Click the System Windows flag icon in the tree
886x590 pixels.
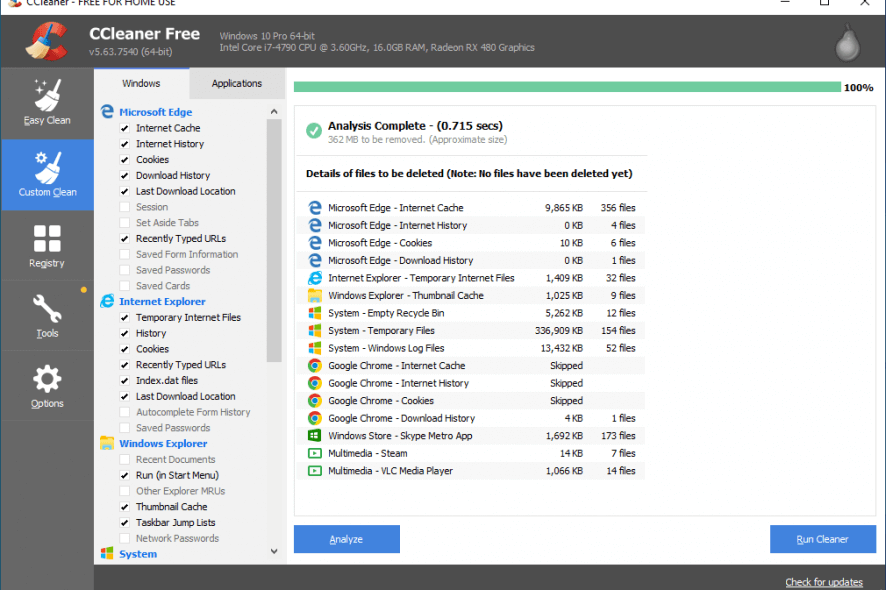pos(107,553)
